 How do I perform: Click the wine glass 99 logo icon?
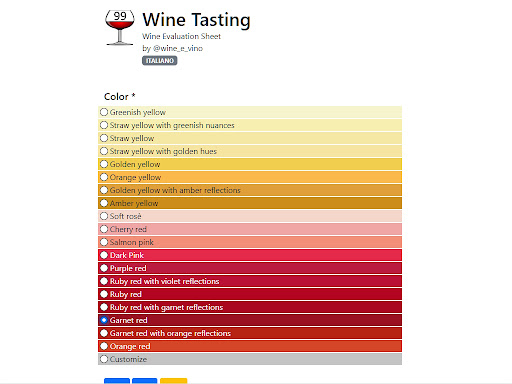pyautogui.click(x=120, y=27)
